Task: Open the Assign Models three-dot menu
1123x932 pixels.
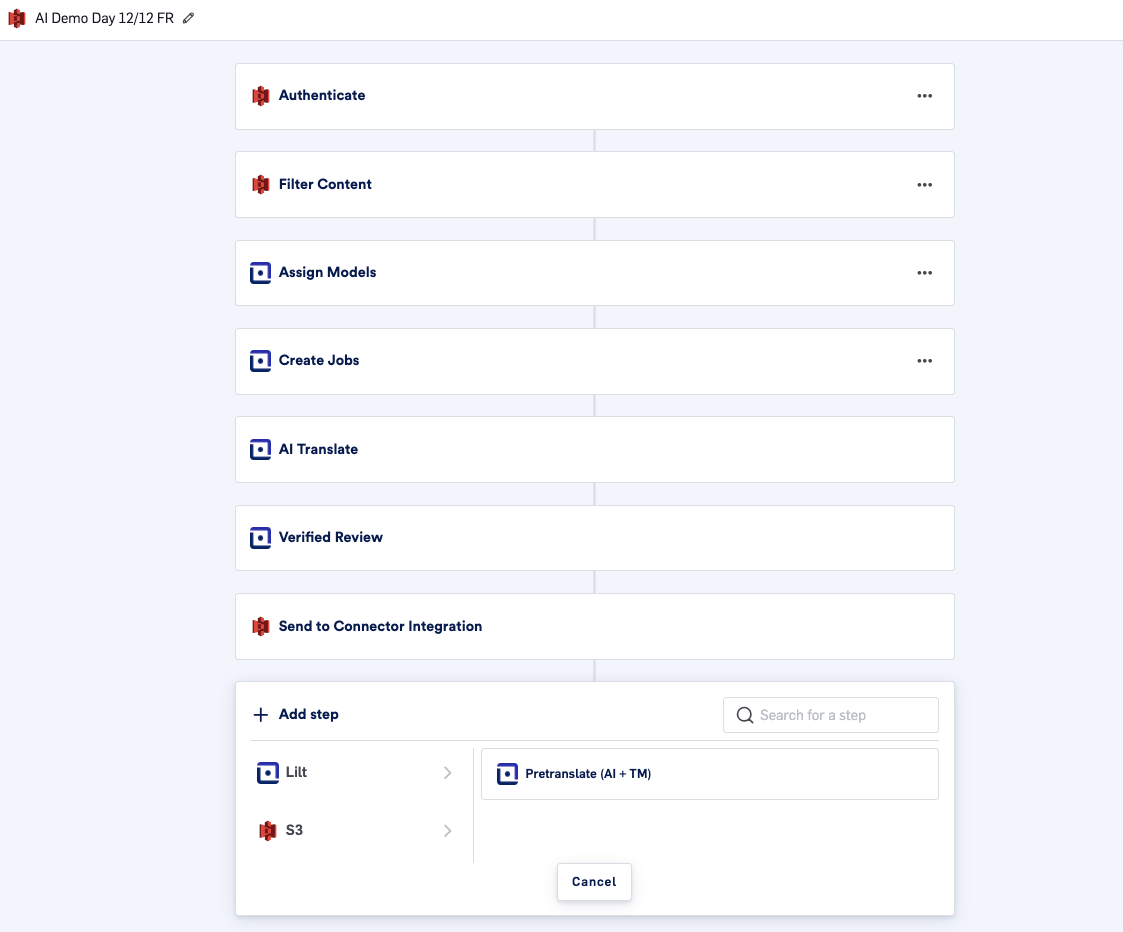Action: coord(925,273)
